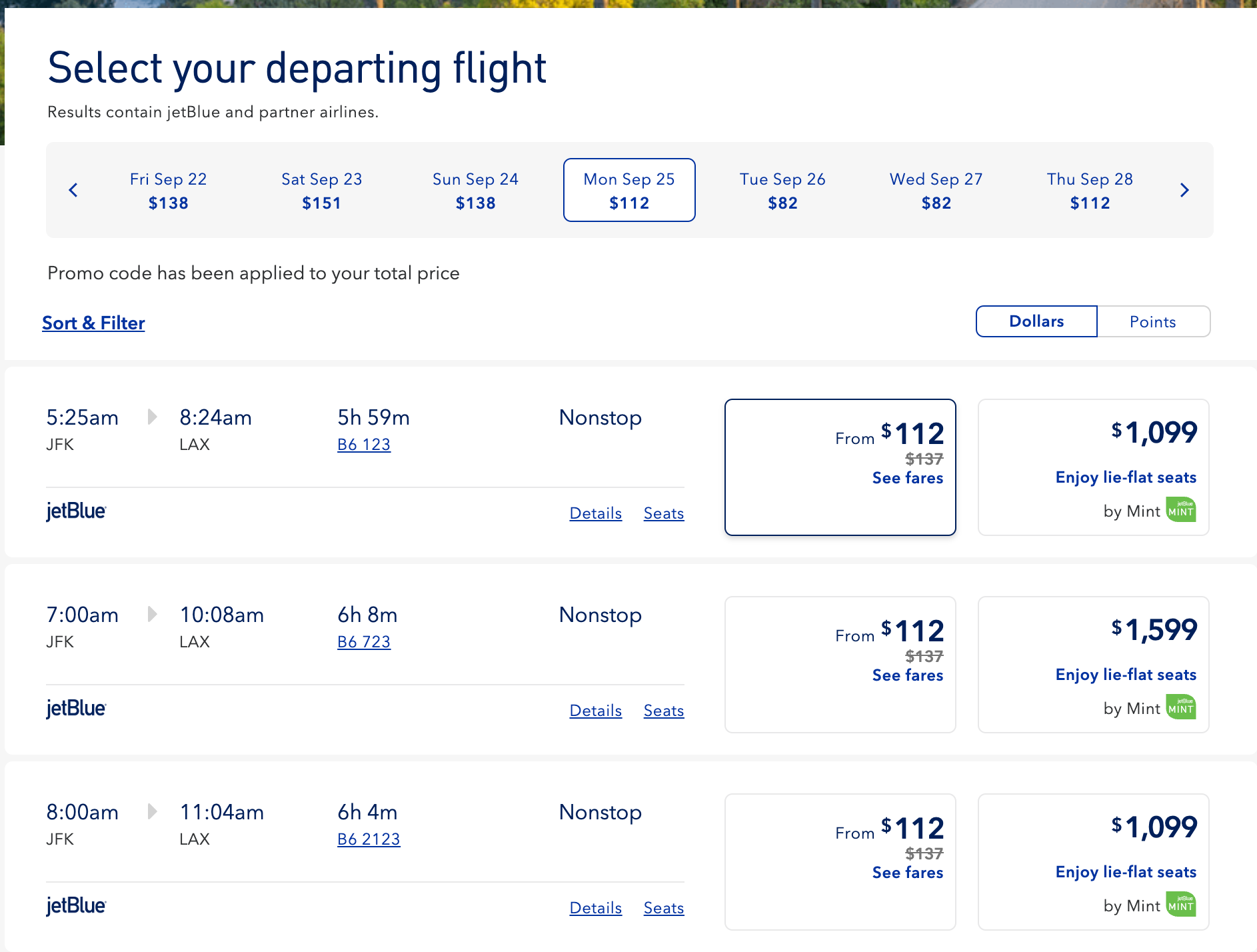The height and width of the screenshot is (952, 1257).
Task: Click the left chevron to view earlier dates
Action: tap(73, 190)
